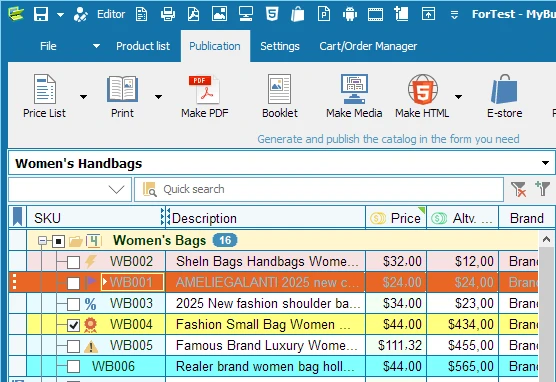Select the Sheln Bags Handbags description cell

click(266, 261)
